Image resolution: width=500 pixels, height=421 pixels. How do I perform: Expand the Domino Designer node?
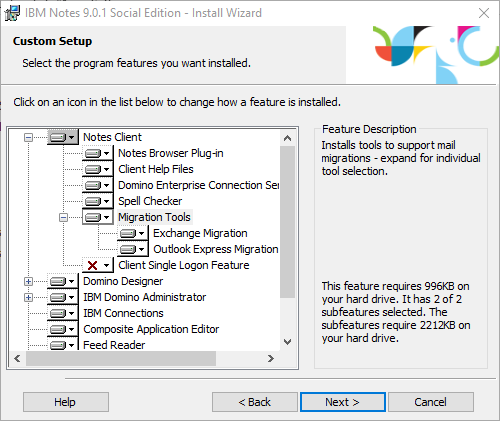point(29,281)
